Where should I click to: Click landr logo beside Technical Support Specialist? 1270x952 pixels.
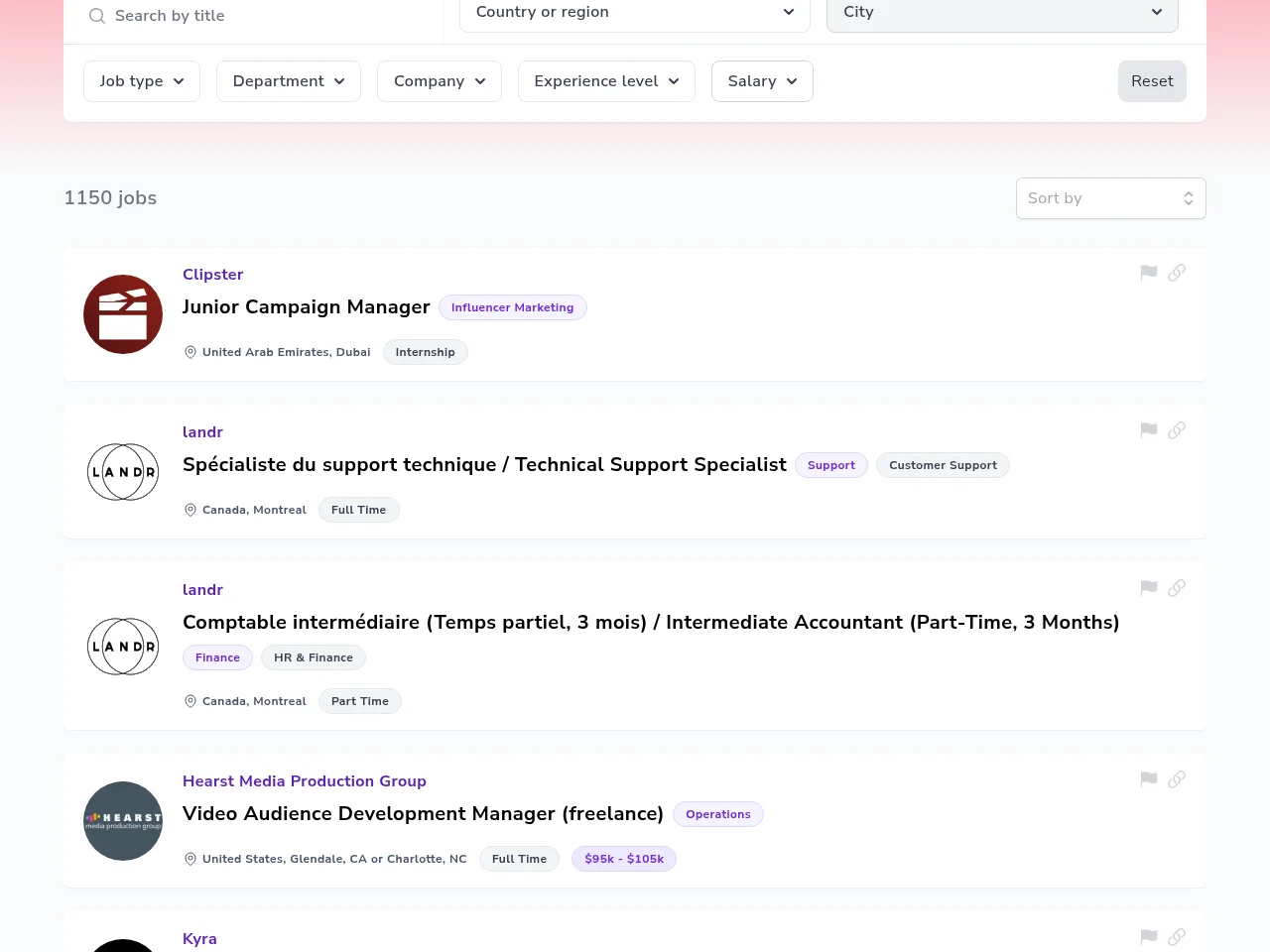[x=123, y=472]
